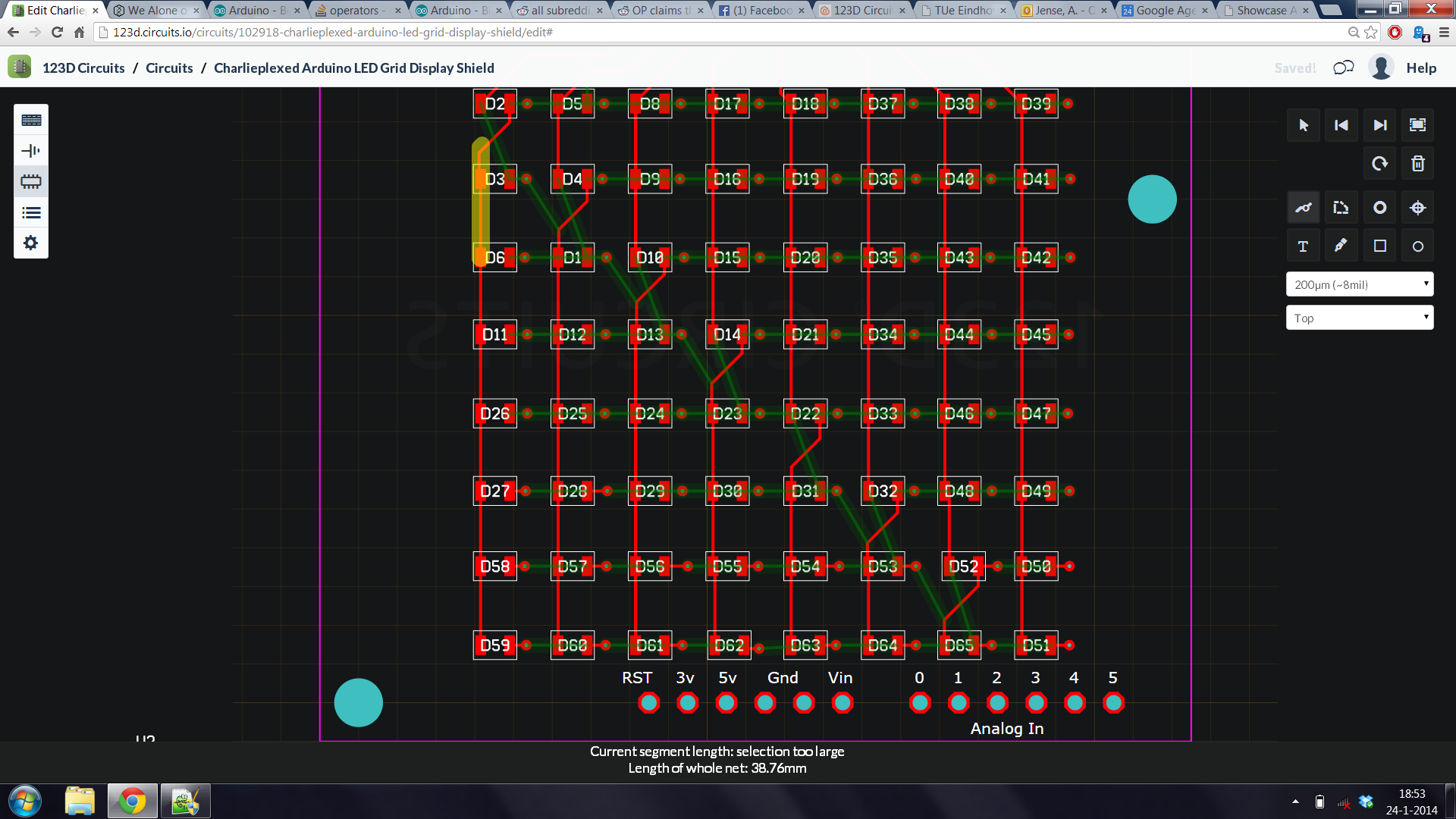Toggle the drill hole tool
Image resolution: width=1456 pixels, height=819 pixels.
1417,207
